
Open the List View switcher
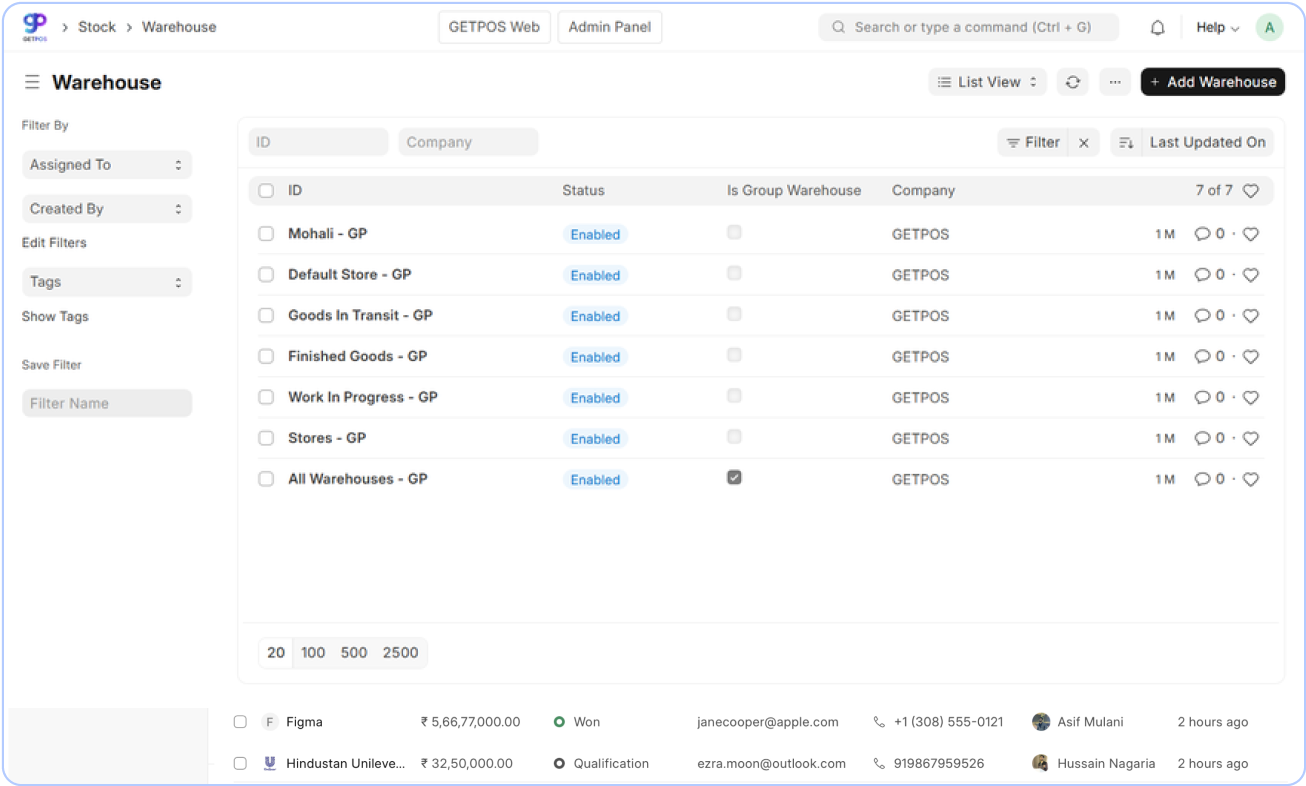pos(987,82)
